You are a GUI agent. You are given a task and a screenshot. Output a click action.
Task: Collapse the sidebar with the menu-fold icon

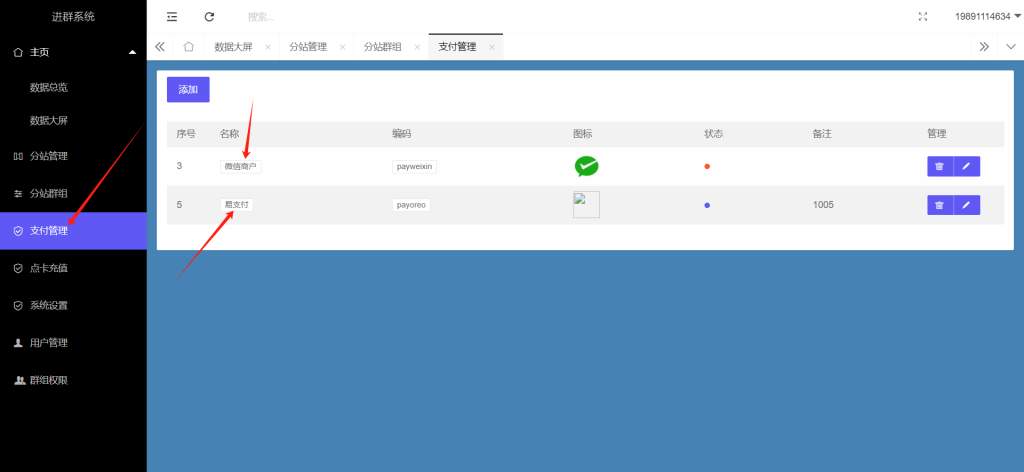coord(172,17)
